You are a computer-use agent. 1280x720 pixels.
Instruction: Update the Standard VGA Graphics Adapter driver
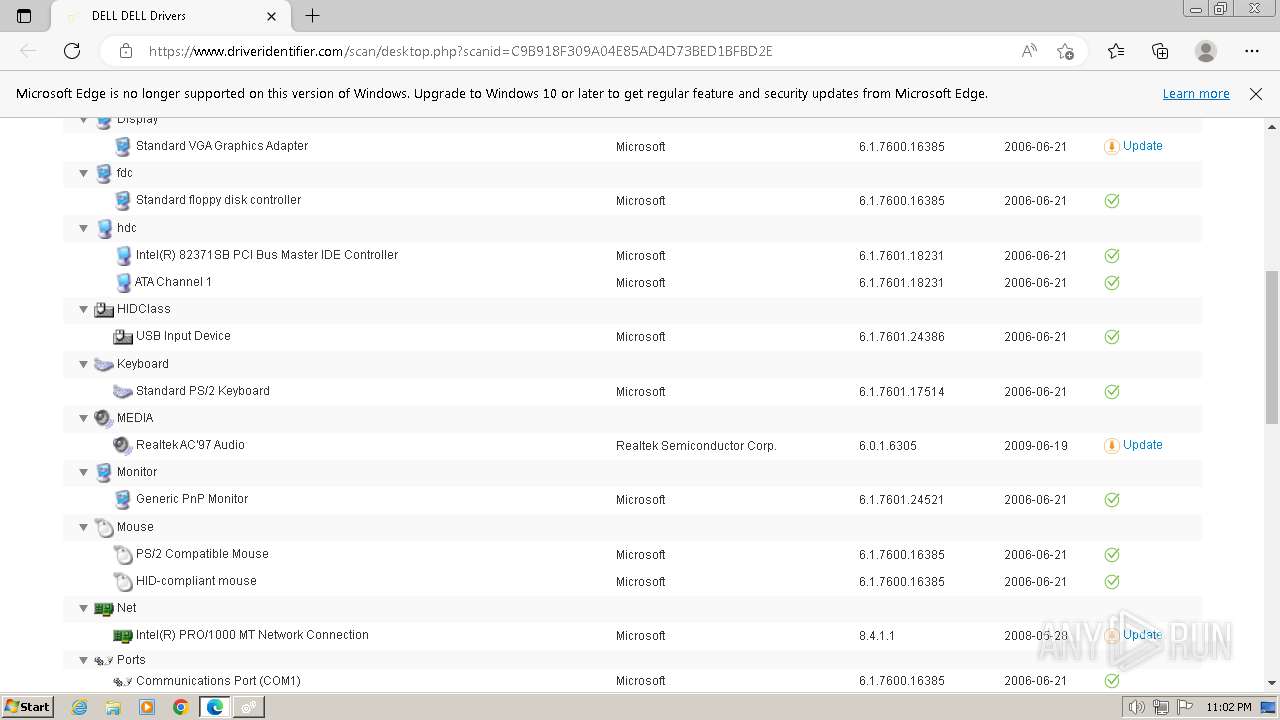tap(1142, 146)
